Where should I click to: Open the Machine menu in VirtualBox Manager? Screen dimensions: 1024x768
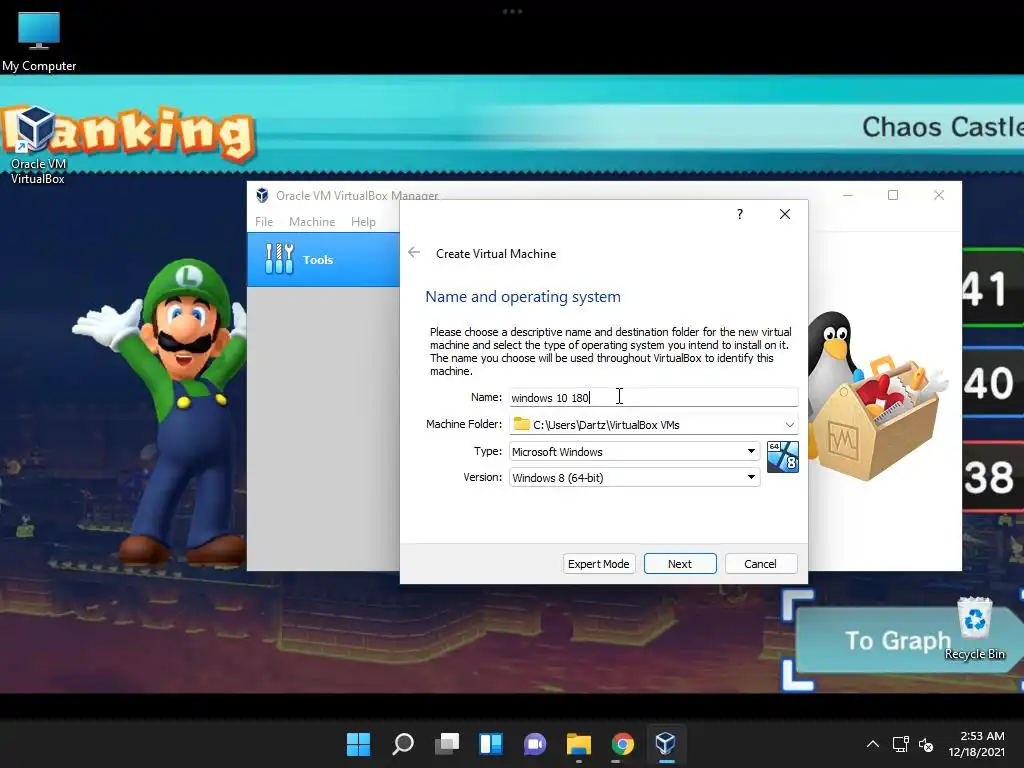312,221
